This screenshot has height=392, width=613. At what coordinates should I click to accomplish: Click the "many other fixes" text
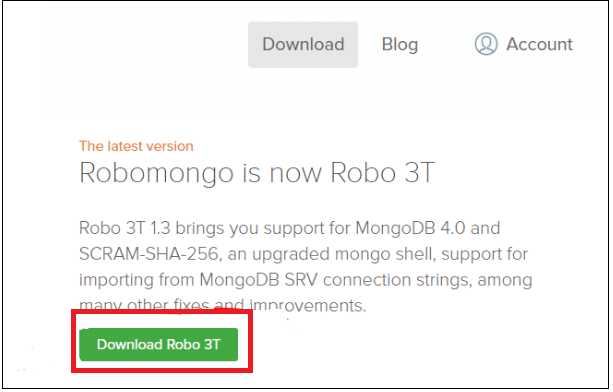[x=144, y=305]
